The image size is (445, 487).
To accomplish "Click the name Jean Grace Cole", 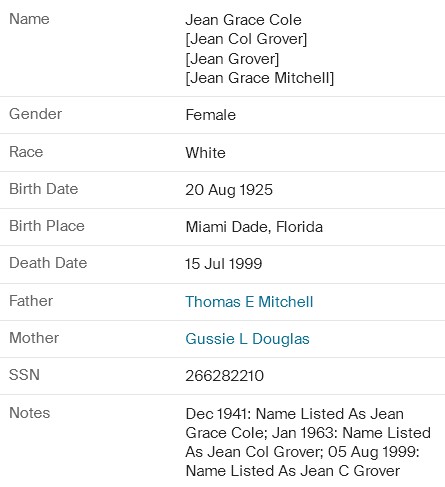I will point(243,20).
